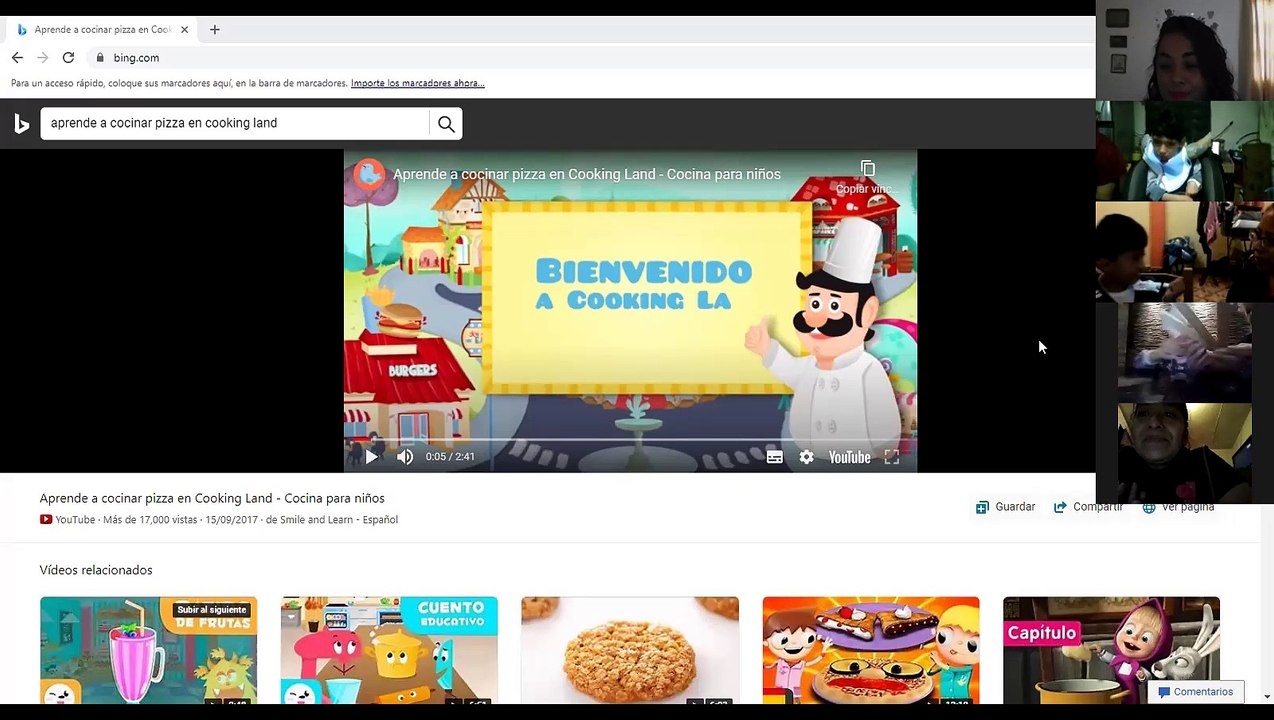Open video on YouTube logo
This screenshot has height=720, width=1274.
click(849, 457)
